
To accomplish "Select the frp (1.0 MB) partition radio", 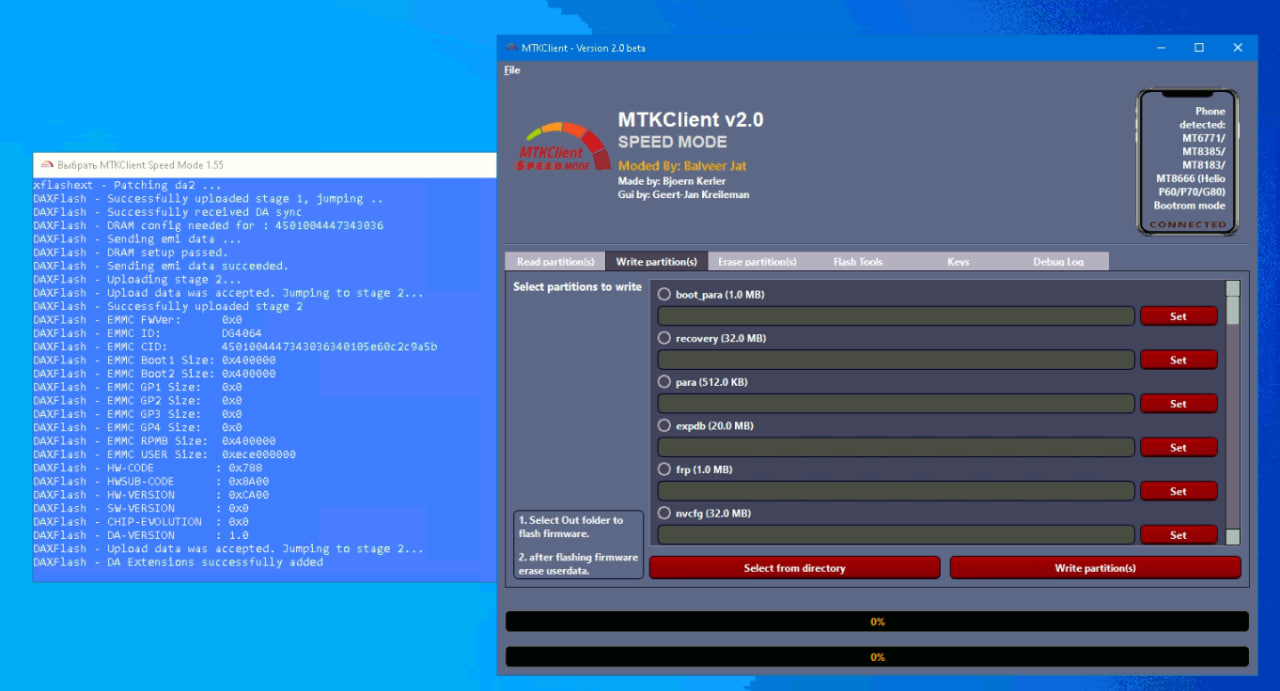I will (664, 469).
